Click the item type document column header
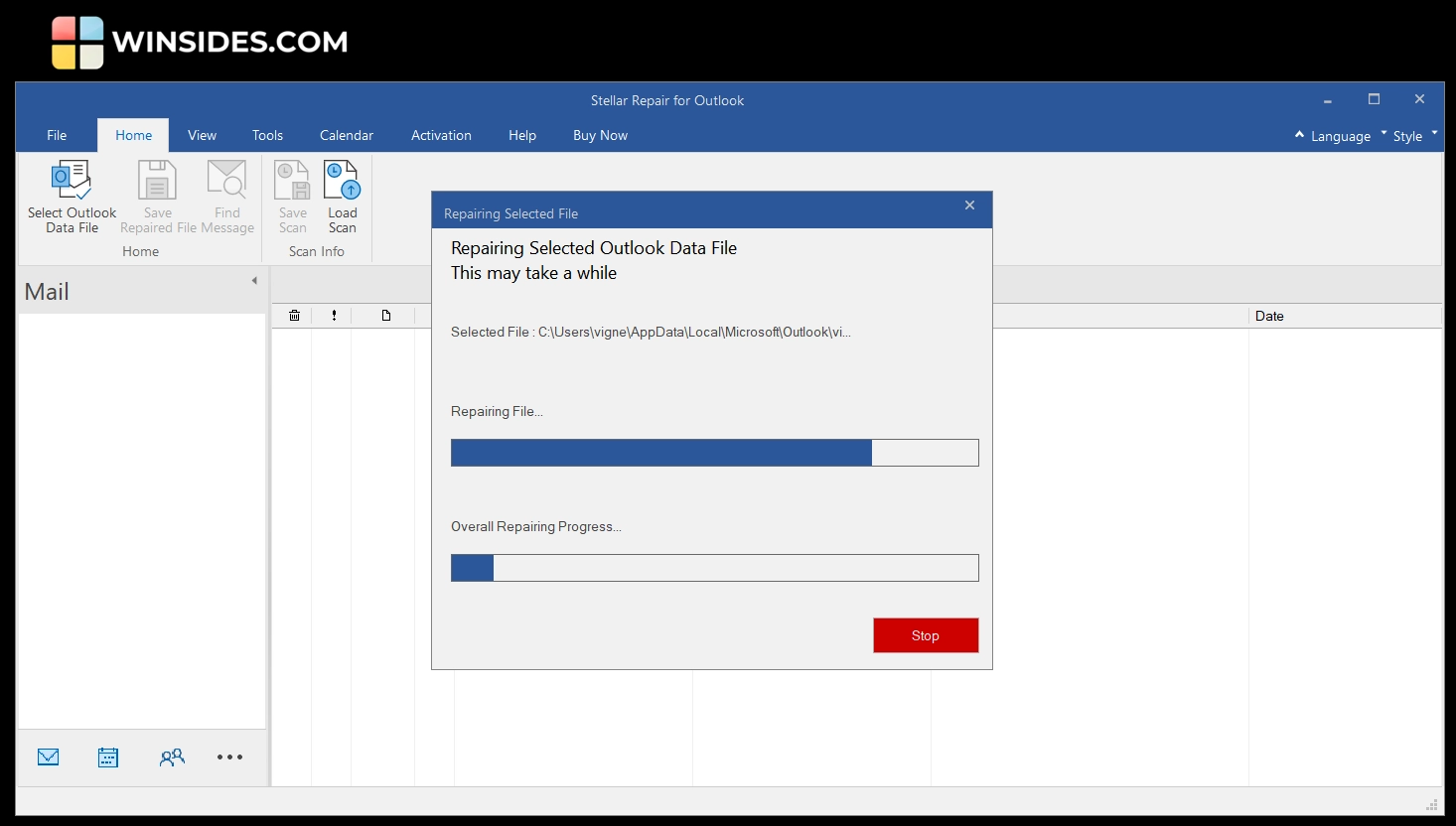1456x826 pixels. point(386,316)
